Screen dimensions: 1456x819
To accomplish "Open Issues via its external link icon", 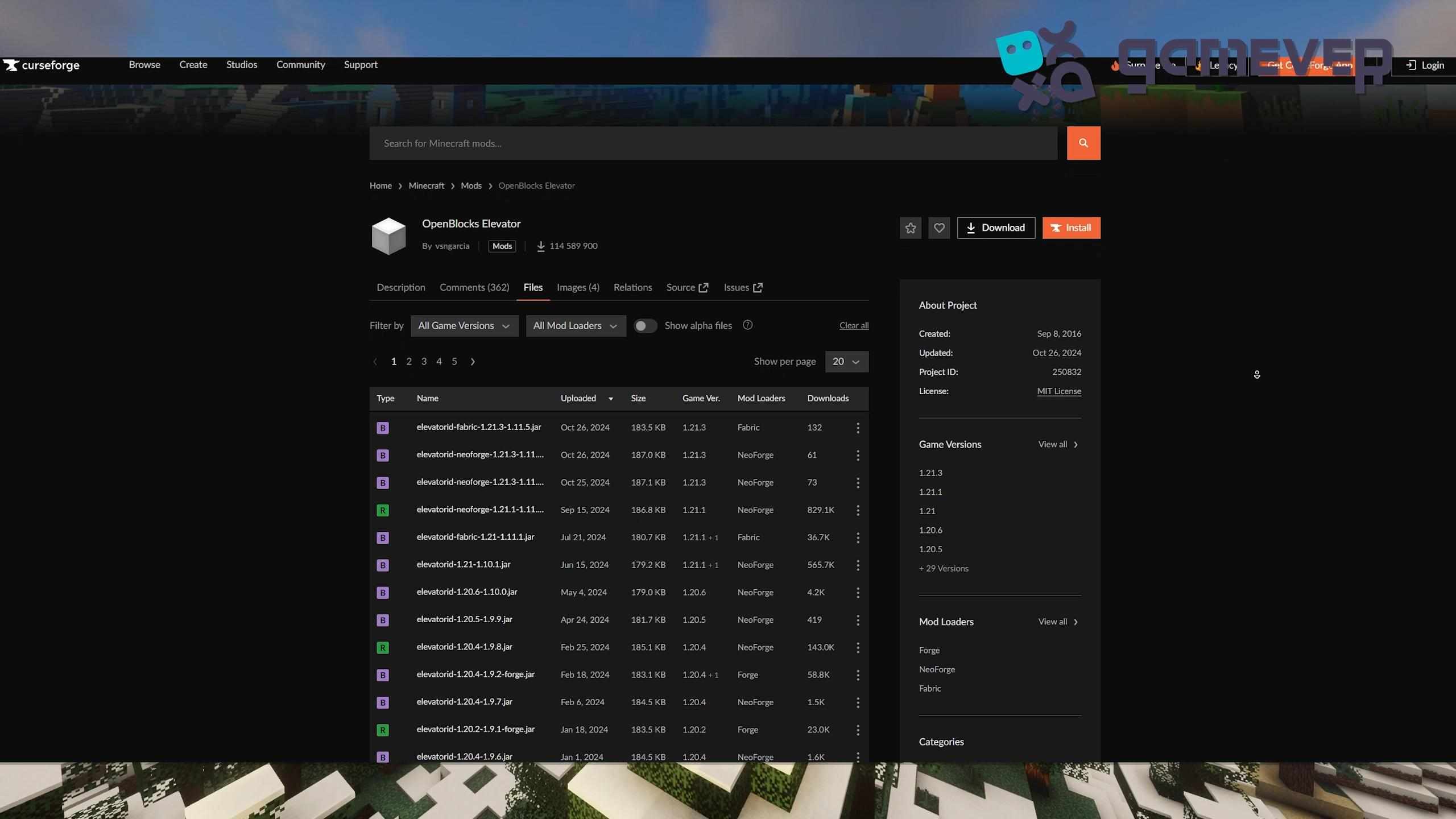I will point(758,287).
